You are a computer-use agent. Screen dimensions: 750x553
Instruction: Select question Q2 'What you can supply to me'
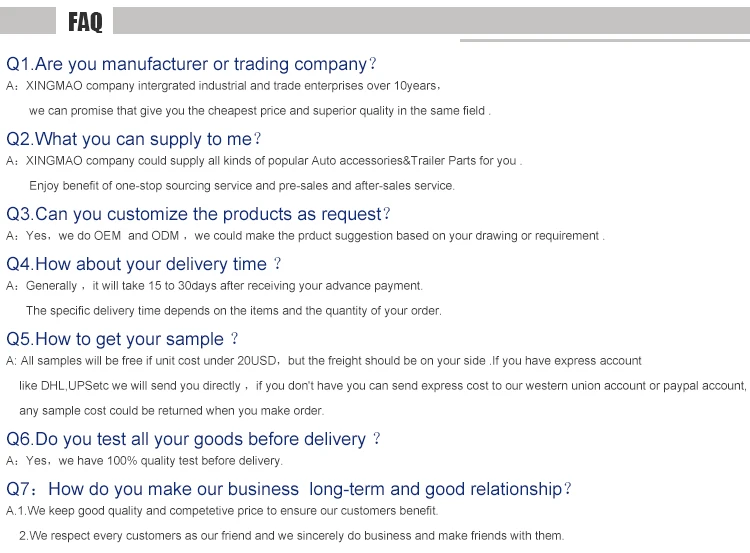pos(133,139)
